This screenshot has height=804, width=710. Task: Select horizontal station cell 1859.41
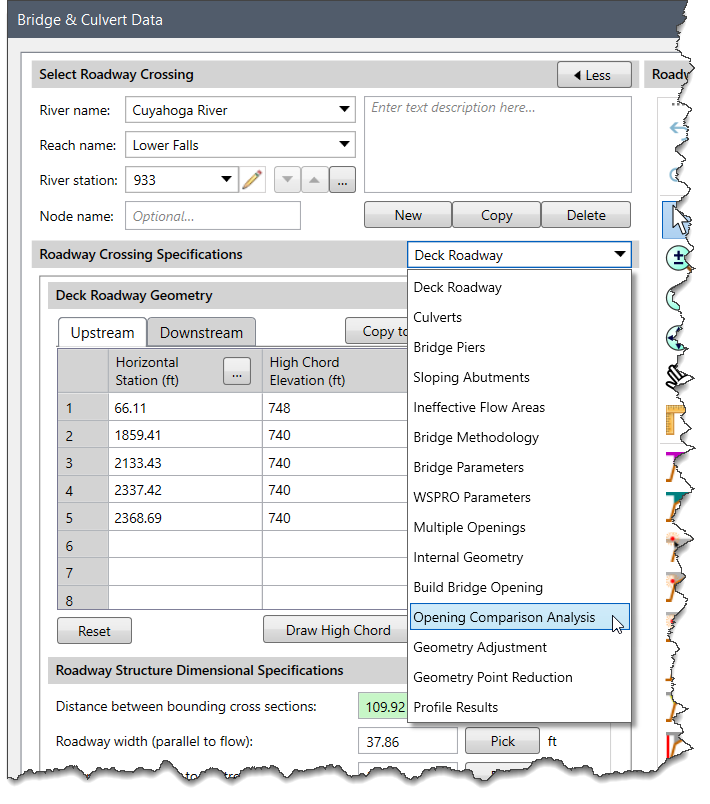pos(185,435)
